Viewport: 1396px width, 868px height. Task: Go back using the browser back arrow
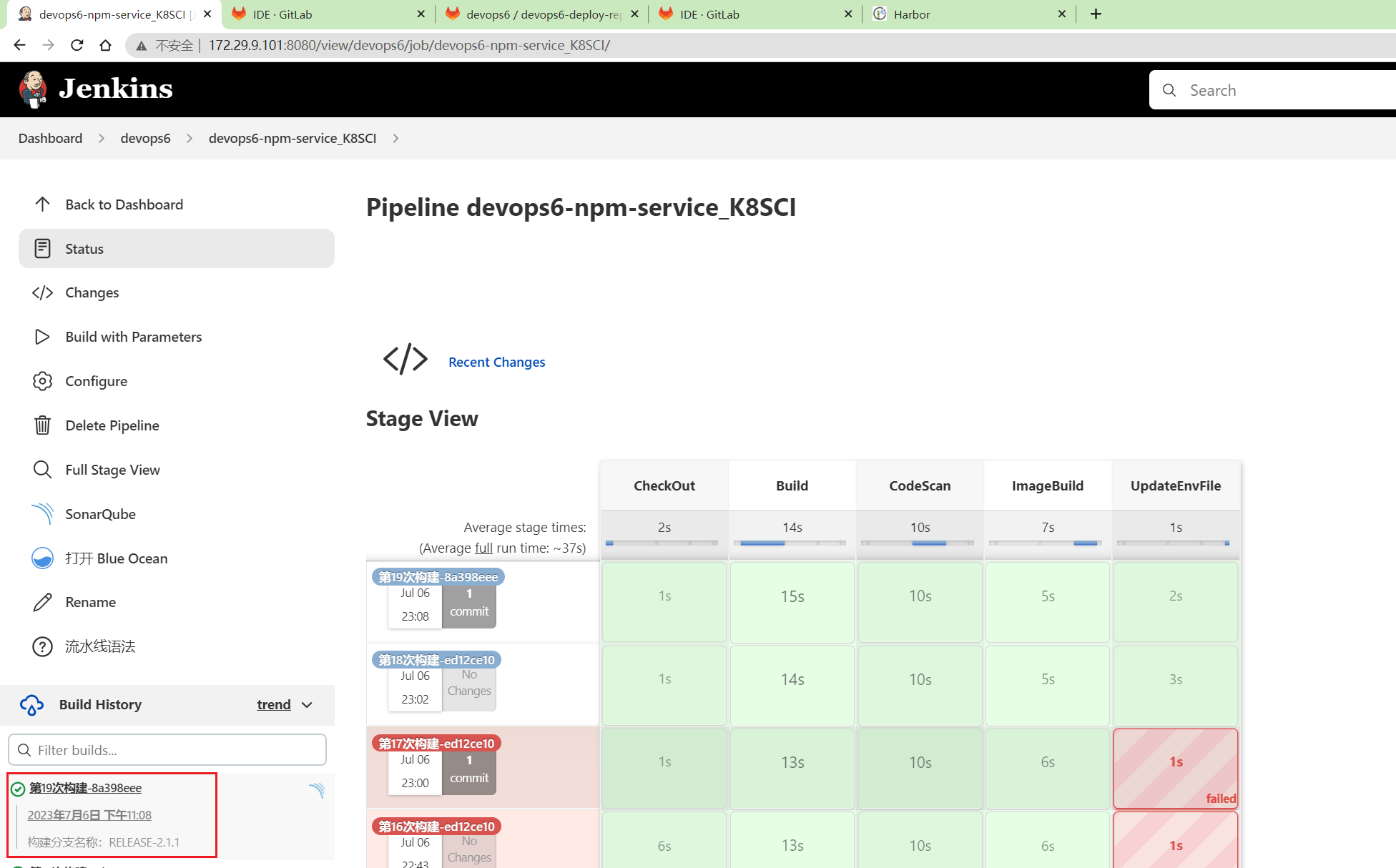point(19,45)
